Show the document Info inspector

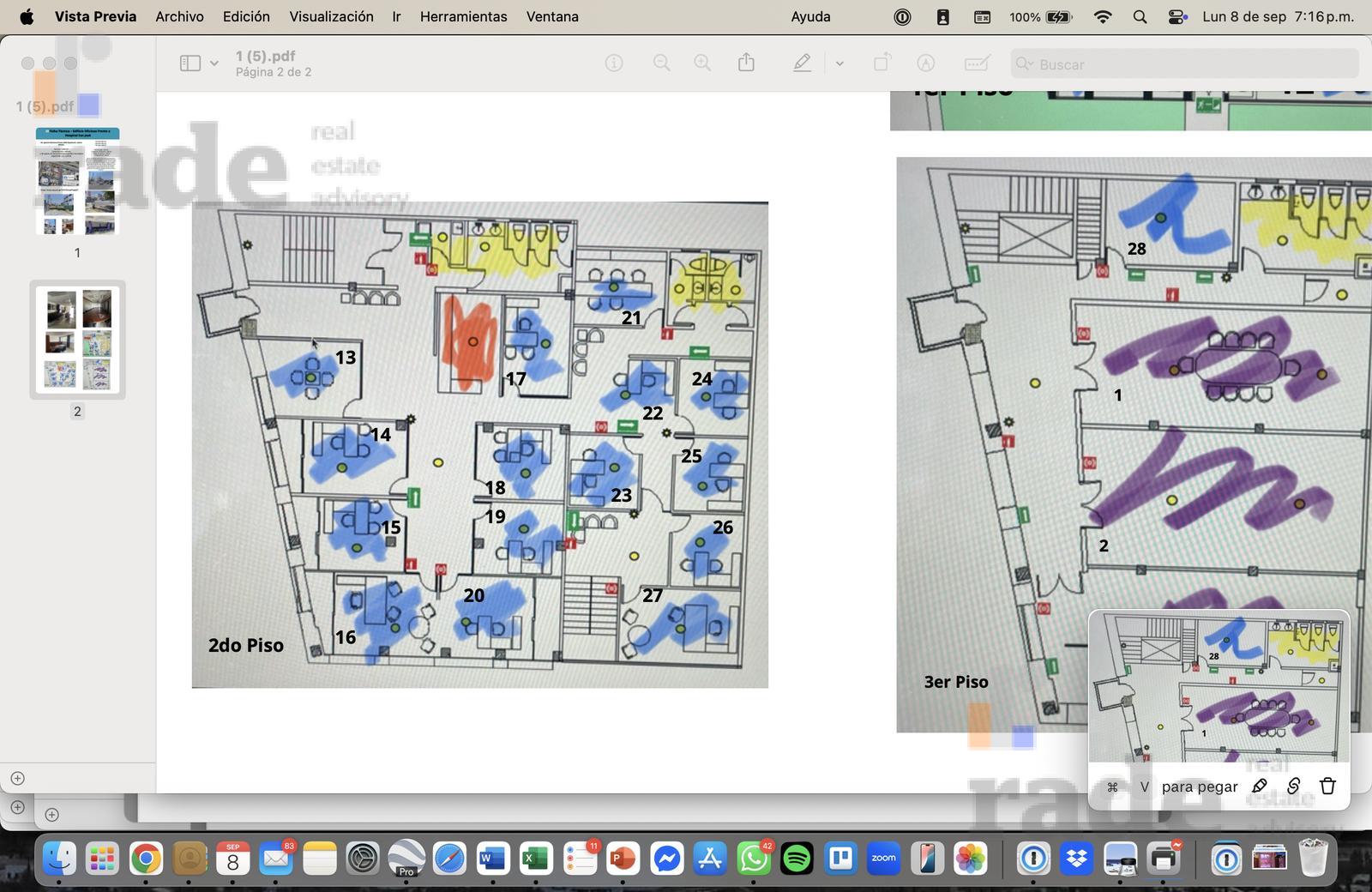click(614, 63)
